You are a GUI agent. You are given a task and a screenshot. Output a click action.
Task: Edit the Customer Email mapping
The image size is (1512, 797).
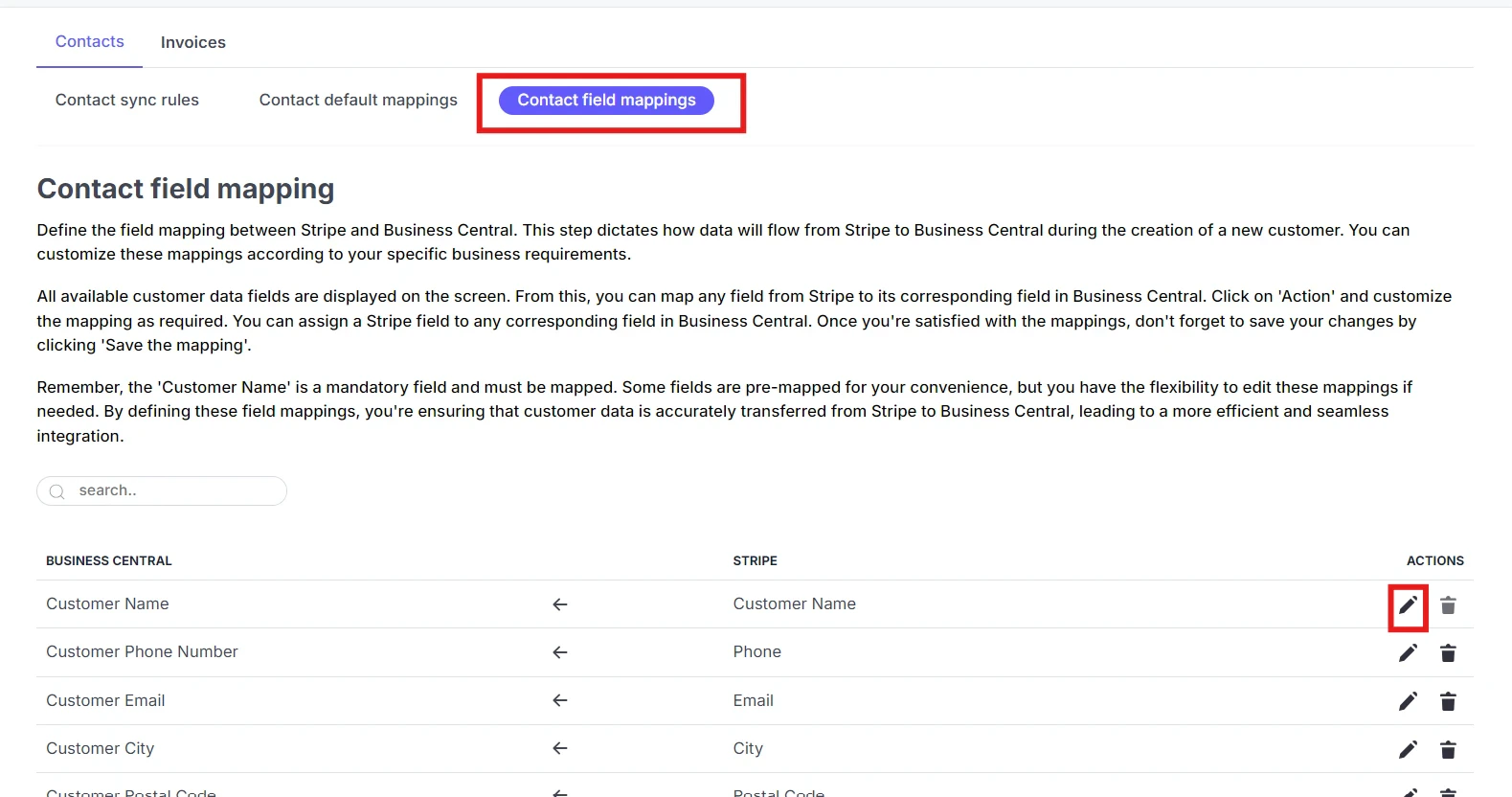pos(1408,701)
